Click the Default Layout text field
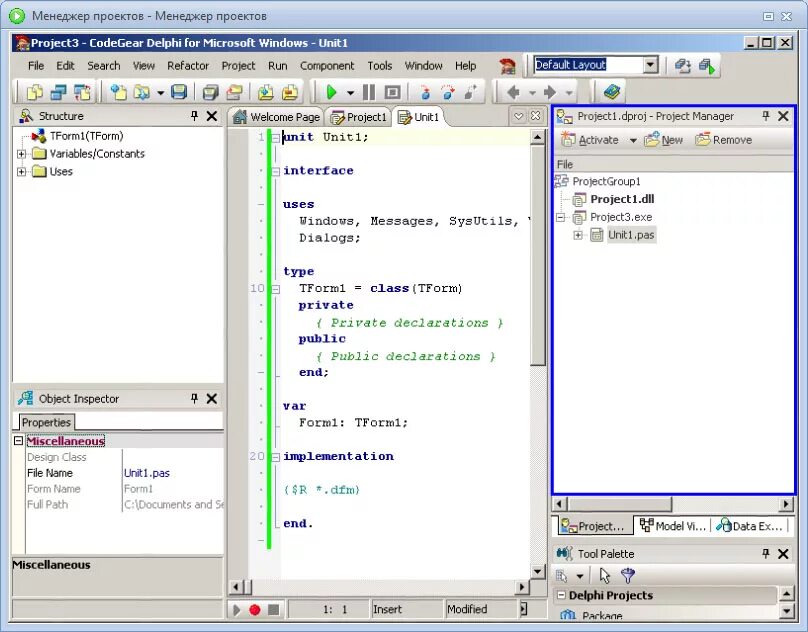This screenshot has height=632, width=808. point(588,65)
